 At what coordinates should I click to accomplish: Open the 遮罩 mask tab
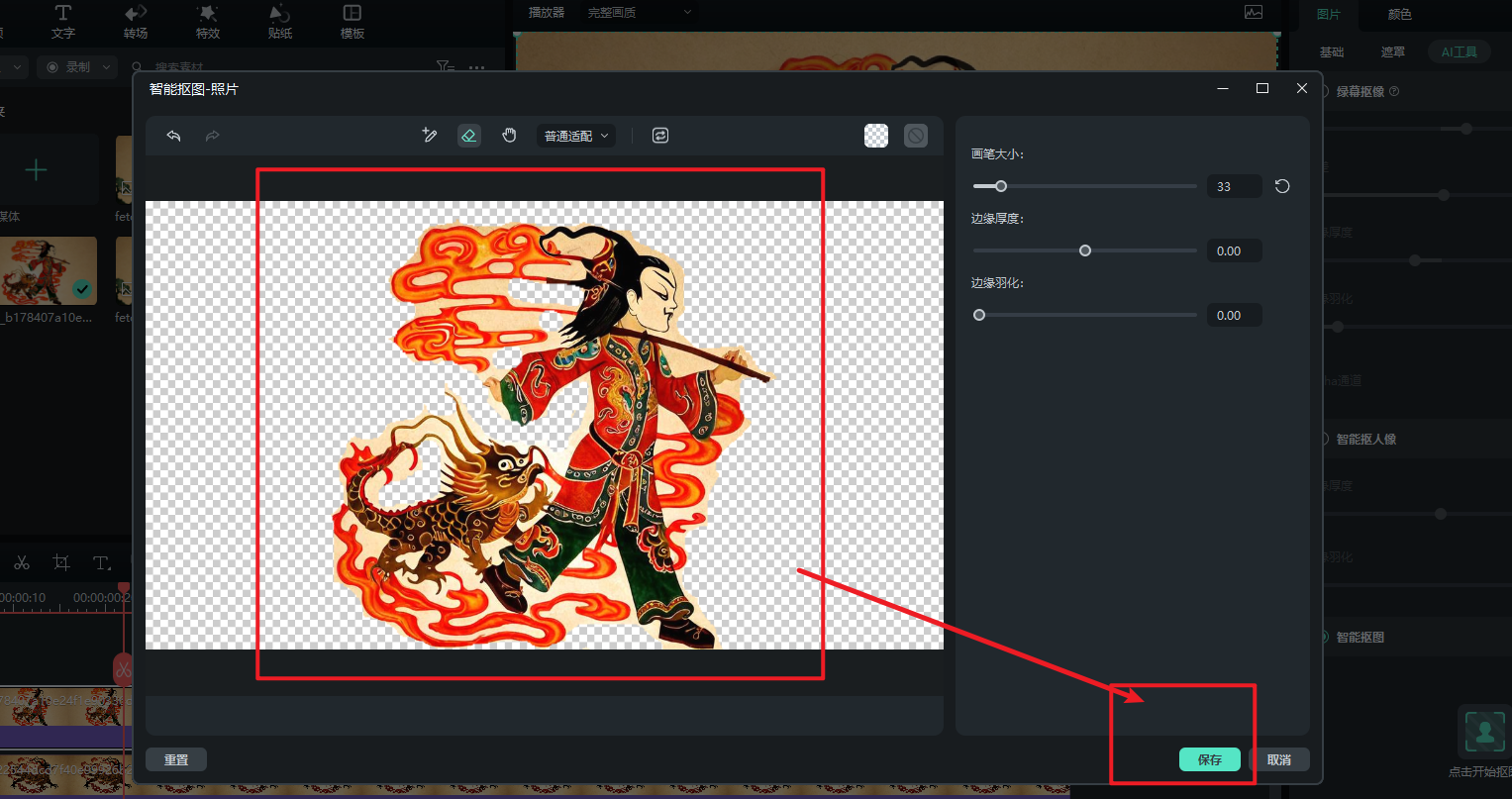pyautogui.click(x=1393, y=52)
